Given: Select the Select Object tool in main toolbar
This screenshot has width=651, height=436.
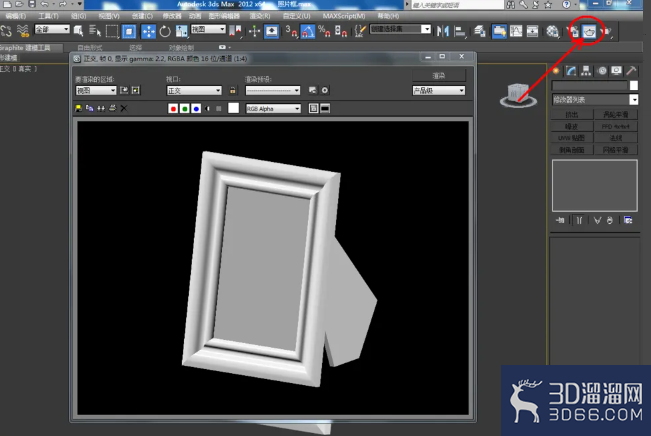Looking at the screenshot, I should click(x=78, y=31).
